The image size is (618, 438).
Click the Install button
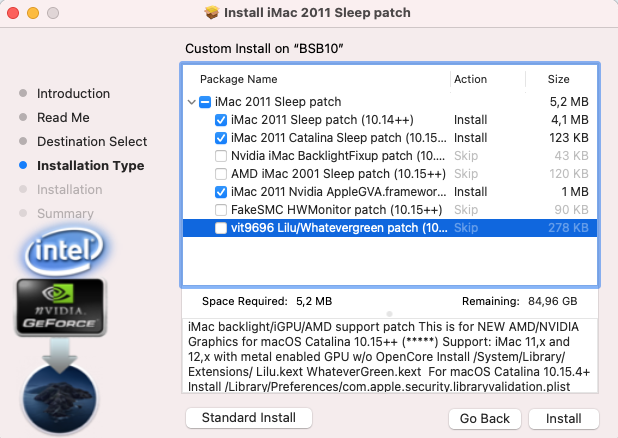pyautogui.click(x=564, y=417)
